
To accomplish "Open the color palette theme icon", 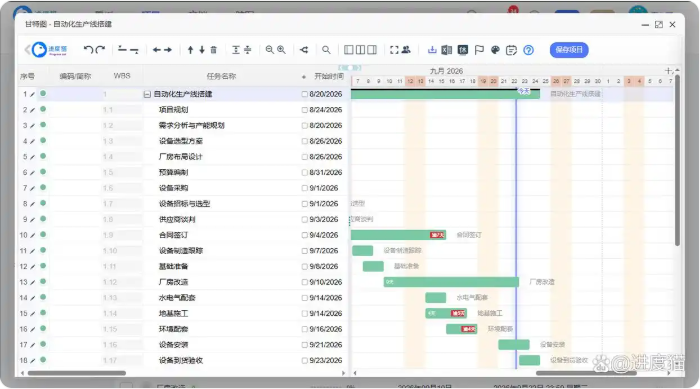I will 495,50.
